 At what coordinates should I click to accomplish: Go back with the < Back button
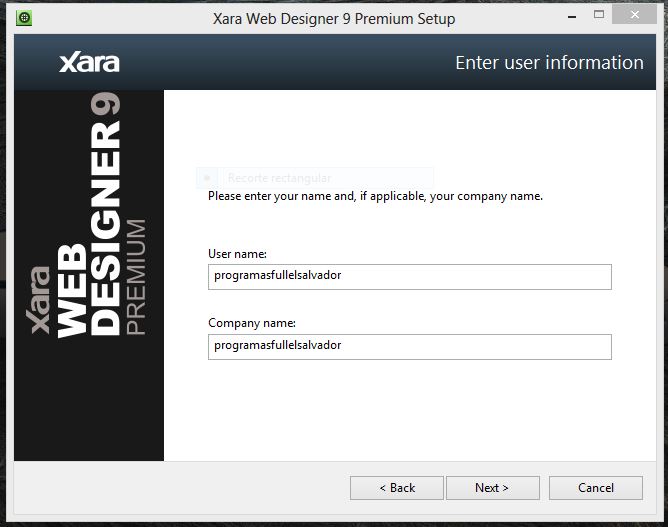pyautogui.click(x=397, y=488)
